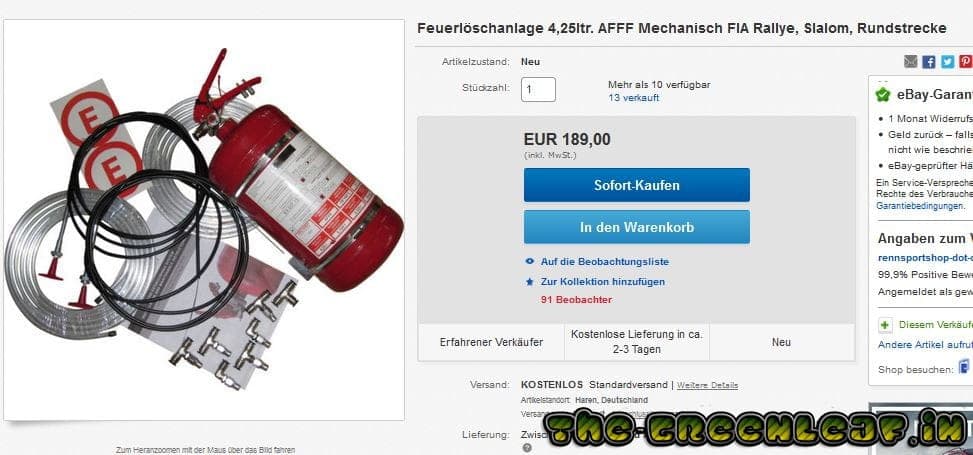Click the shop door icon next to Shop besuchen
The width and height of the screenshot is (973, 455).
[965, 367]
